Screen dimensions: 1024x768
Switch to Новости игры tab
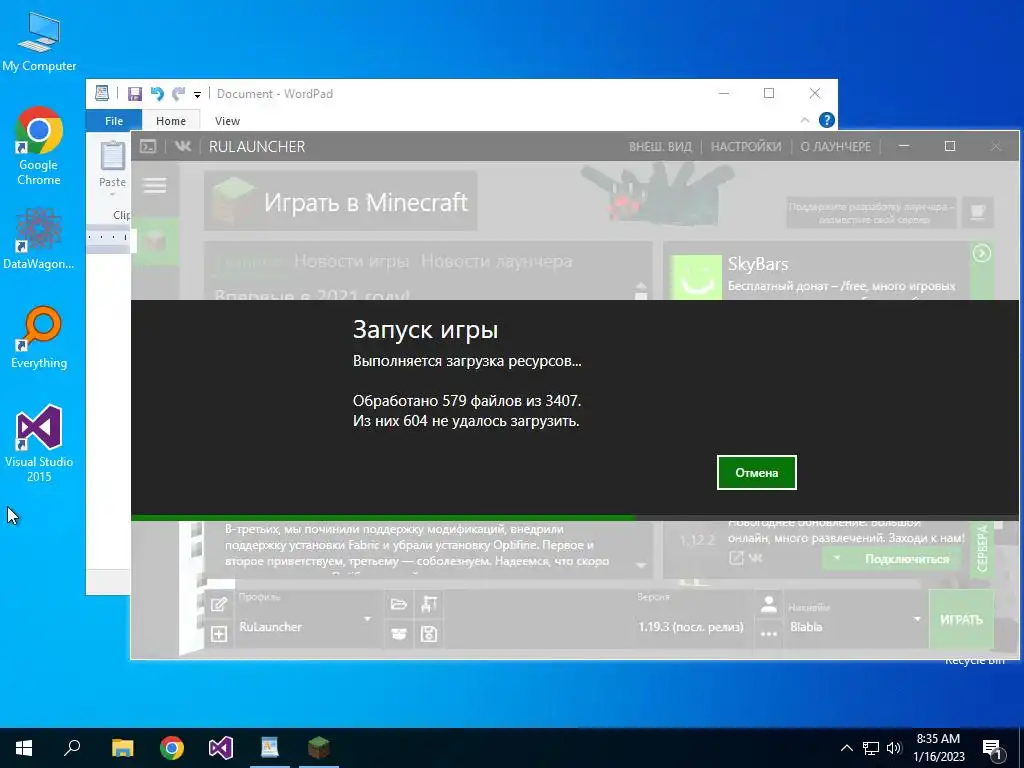coord(351,261)
